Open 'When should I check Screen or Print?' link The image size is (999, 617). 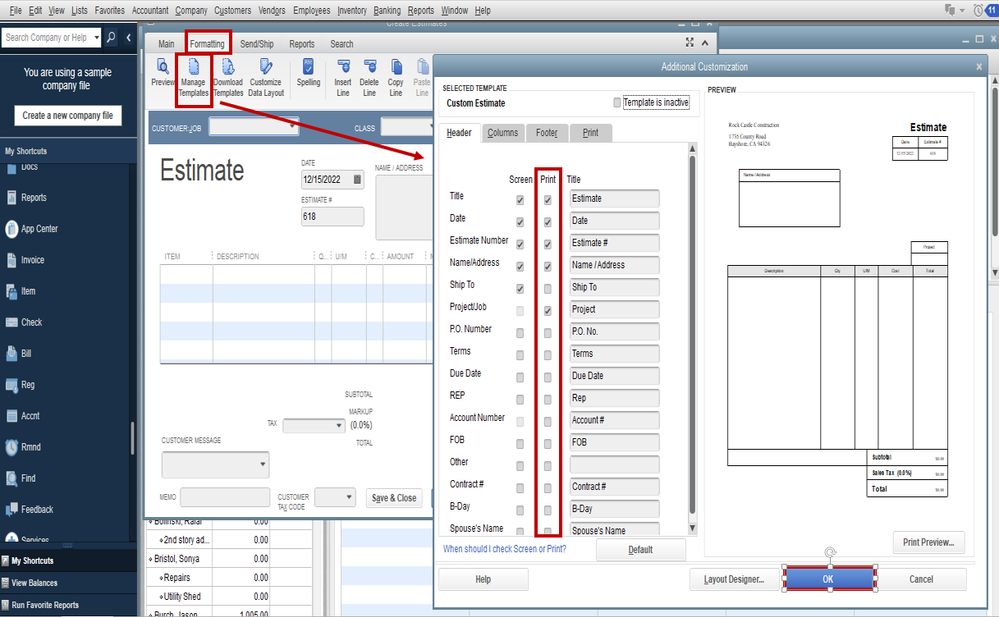tap(505, 549)
